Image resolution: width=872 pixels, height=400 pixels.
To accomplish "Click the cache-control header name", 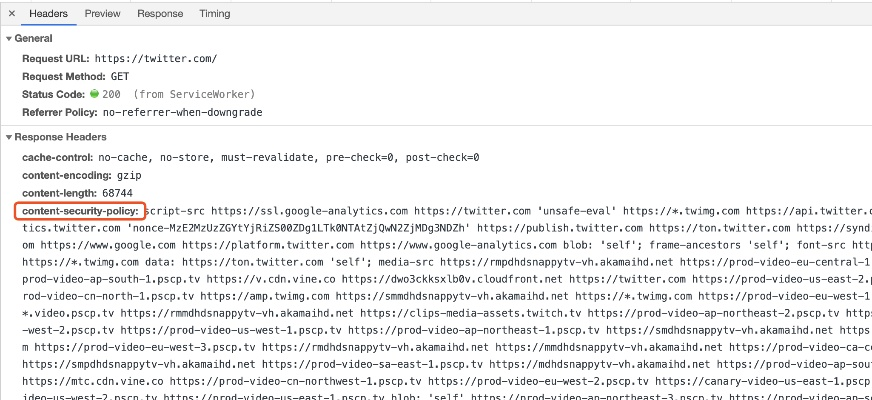I will (x=59, y=157).
